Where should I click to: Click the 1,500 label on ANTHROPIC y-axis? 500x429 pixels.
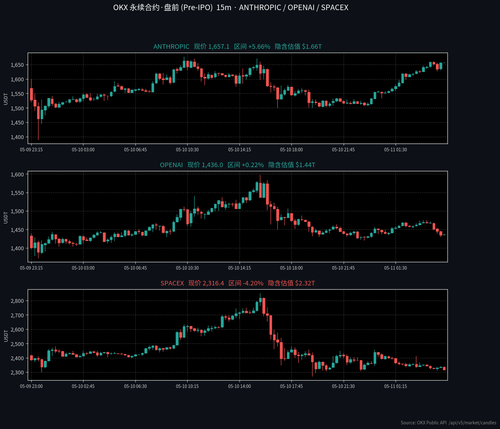(x=18, y=108)
